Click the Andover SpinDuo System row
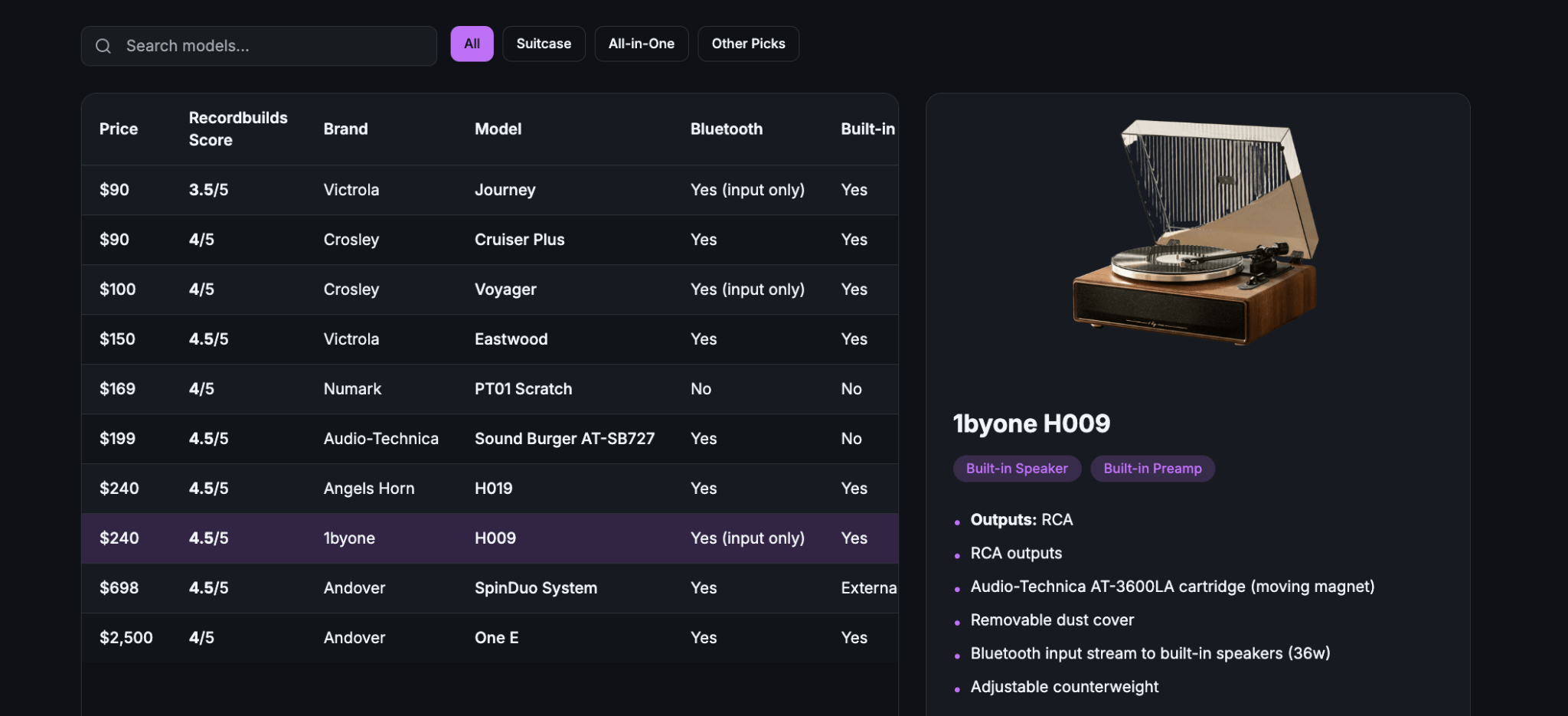 click(490, 588)
